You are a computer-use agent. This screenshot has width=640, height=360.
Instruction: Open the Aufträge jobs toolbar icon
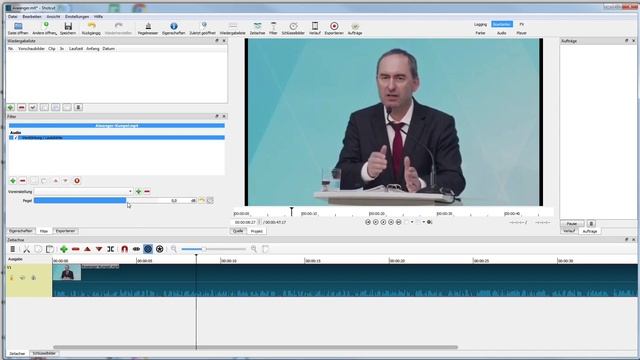tap(355, 28)
